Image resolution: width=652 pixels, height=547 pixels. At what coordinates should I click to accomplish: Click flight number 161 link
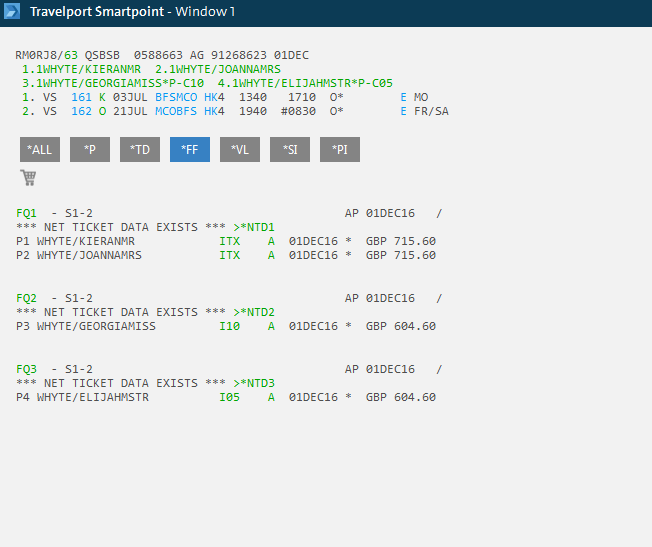(81, 97)
